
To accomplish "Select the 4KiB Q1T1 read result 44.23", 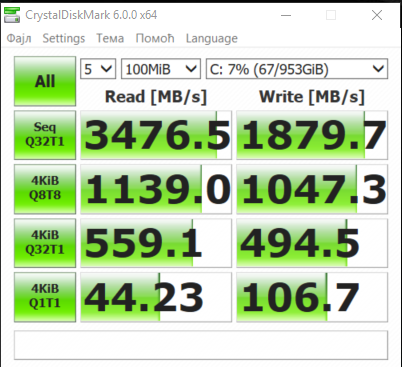I will coord(156,297).
